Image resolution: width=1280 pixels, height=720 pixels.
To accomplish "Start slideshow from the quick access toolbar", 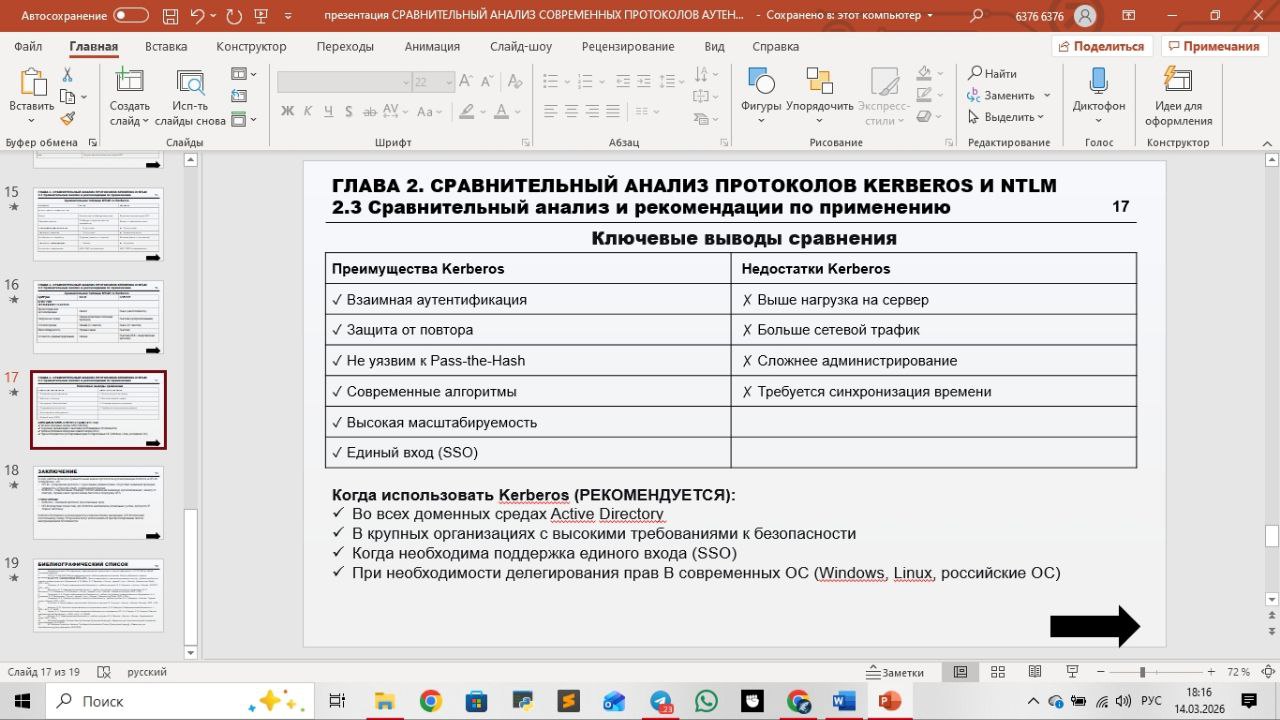I will click(x=263, y=15).
